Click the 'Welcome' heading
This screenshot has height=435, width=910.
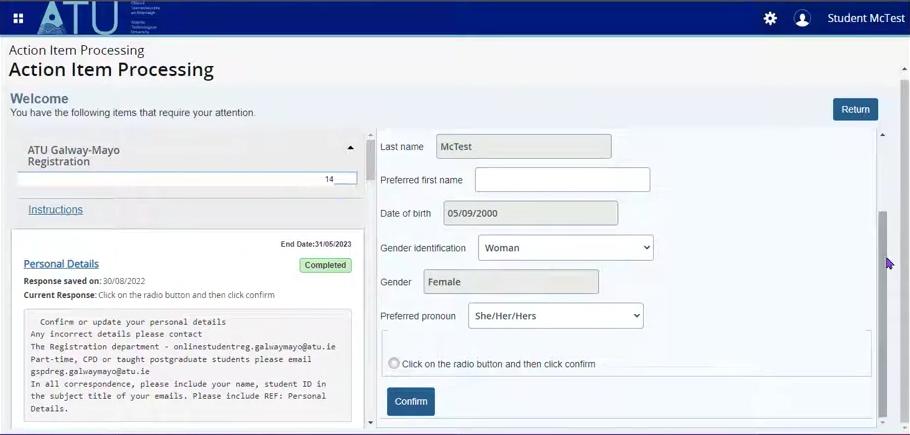39,99
